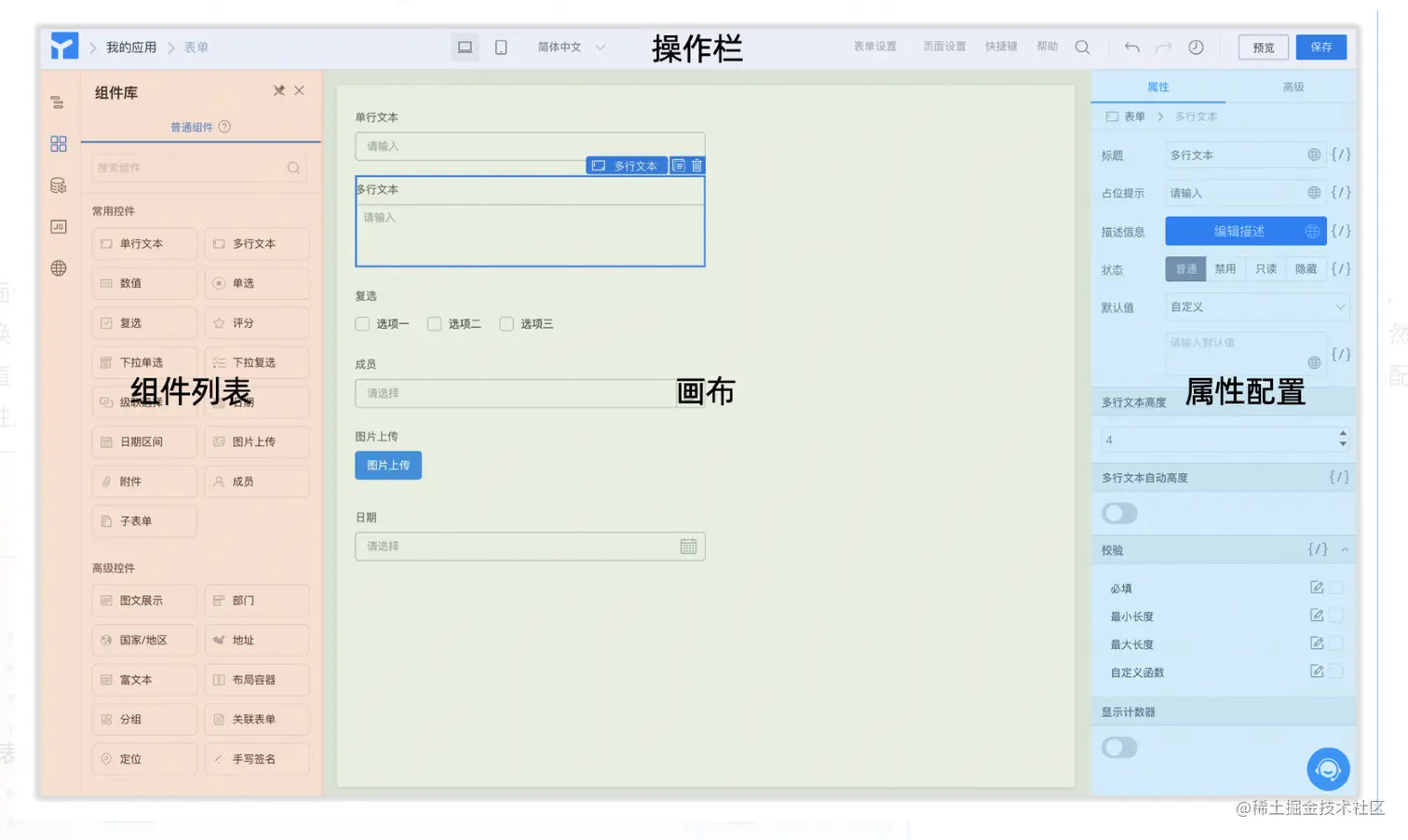Click the 编辑描述 button

pos(1245,230)
